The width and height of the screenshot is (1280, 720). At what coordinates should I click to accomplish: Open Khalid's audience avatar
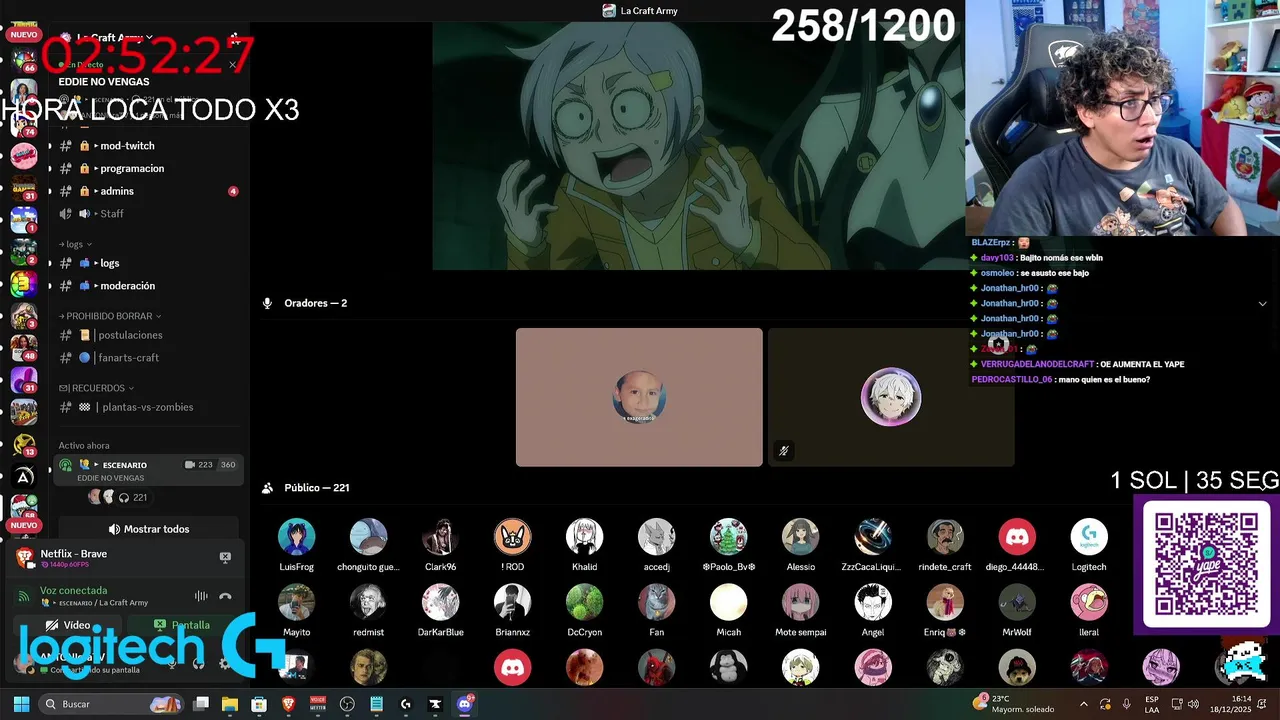pyautogui.click(x=584, y=537)
